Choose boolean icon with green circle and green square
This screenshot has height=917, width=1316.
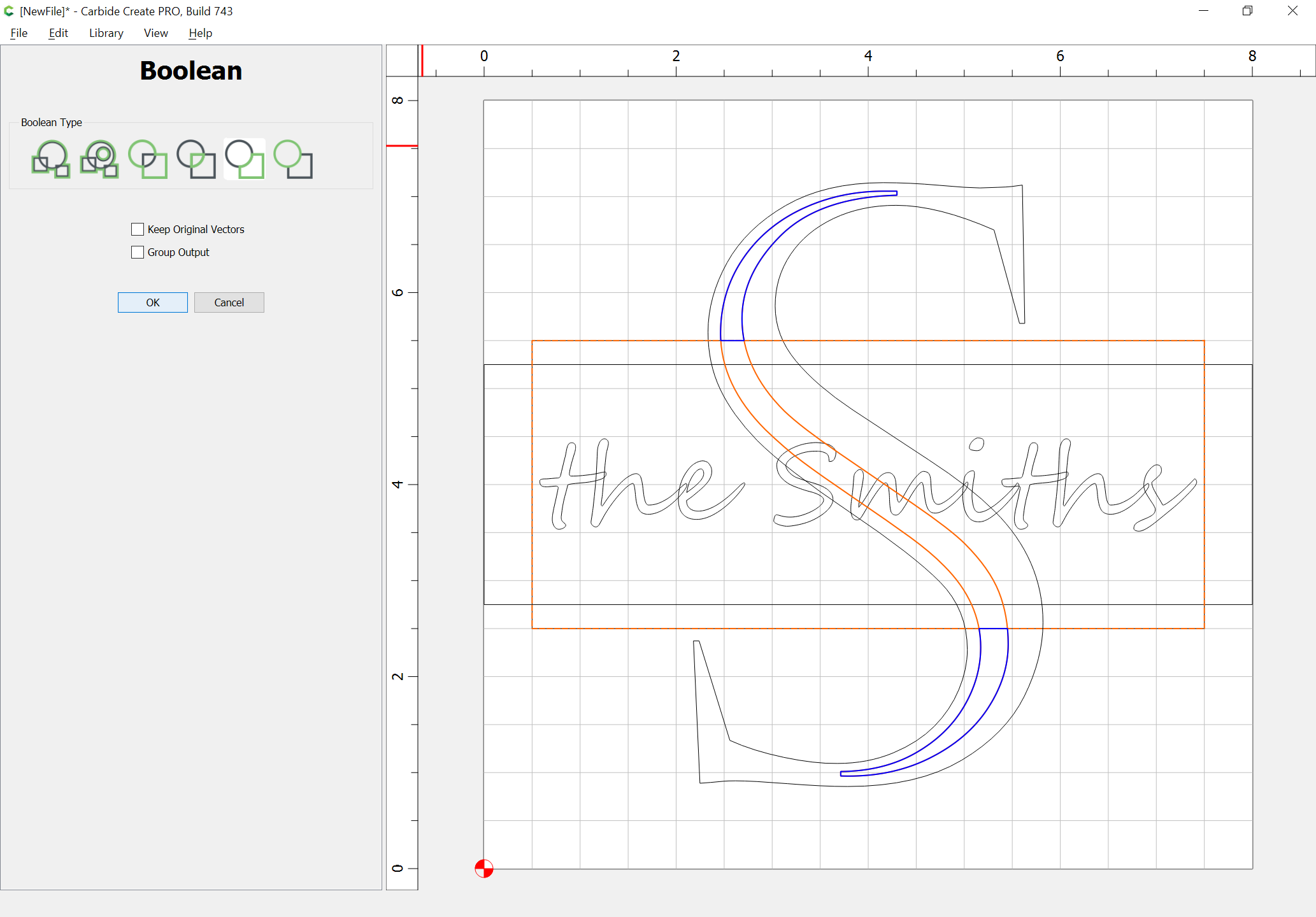point(148,159)
